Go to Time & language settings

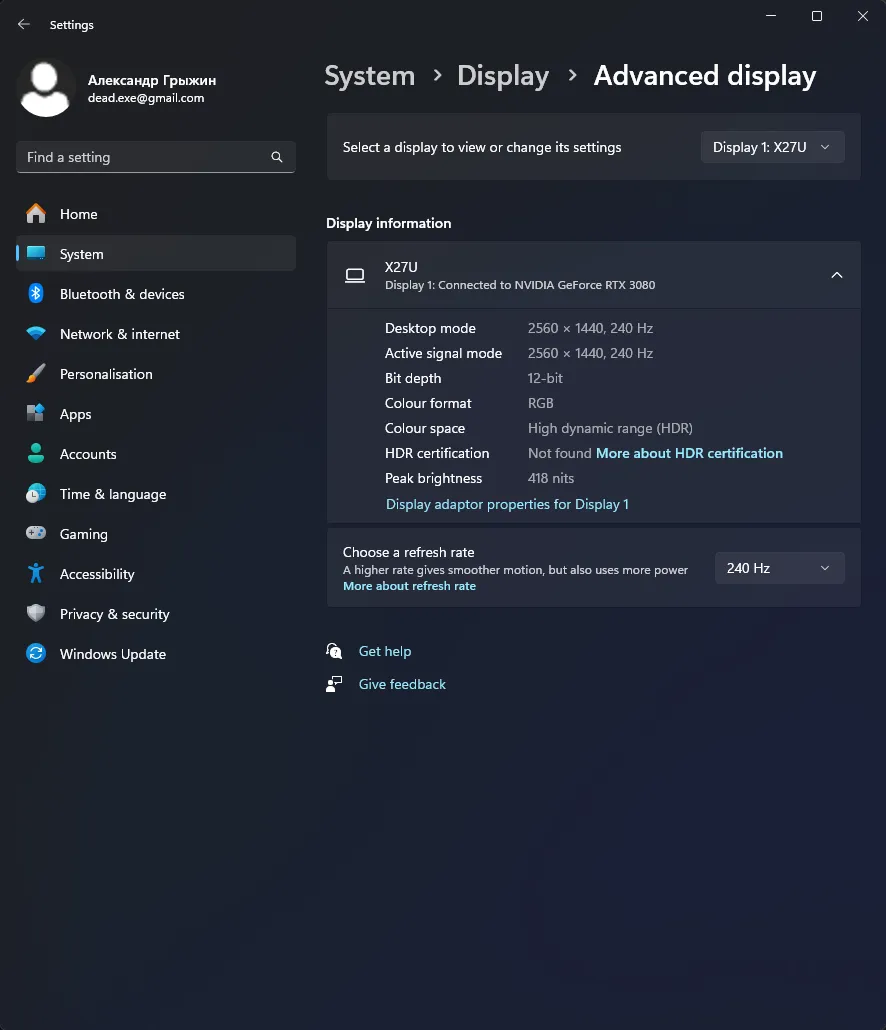[112, 494]
